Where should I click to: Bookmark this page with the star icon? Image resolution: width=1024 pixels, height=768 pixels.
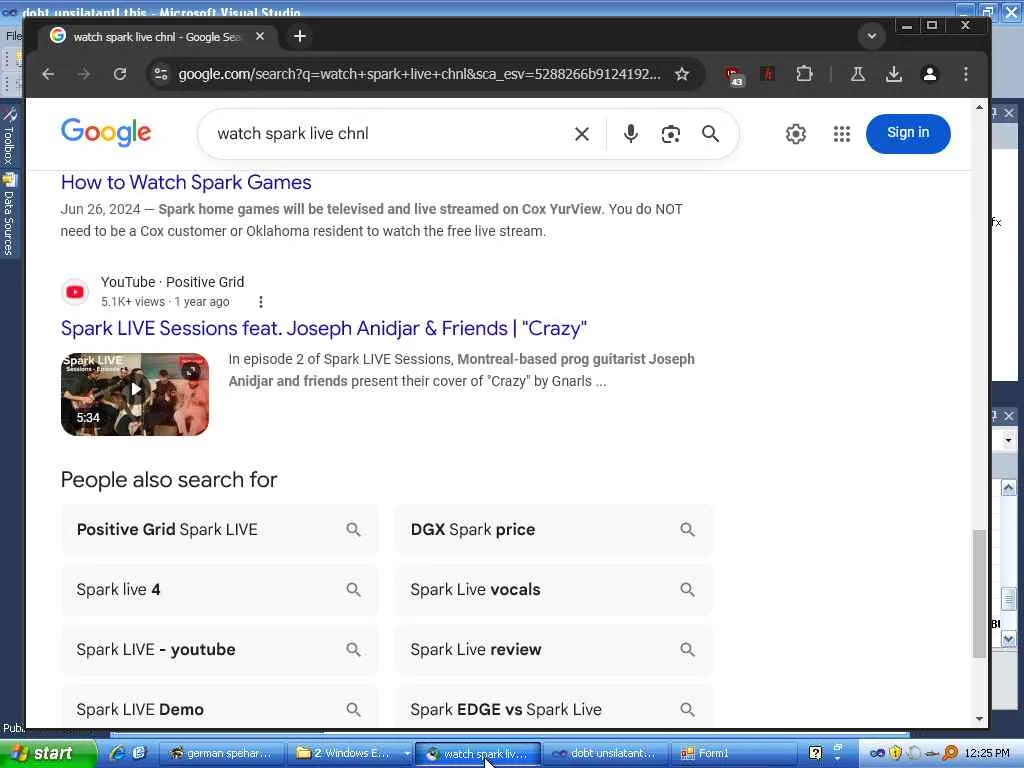[x=682, y=74]
